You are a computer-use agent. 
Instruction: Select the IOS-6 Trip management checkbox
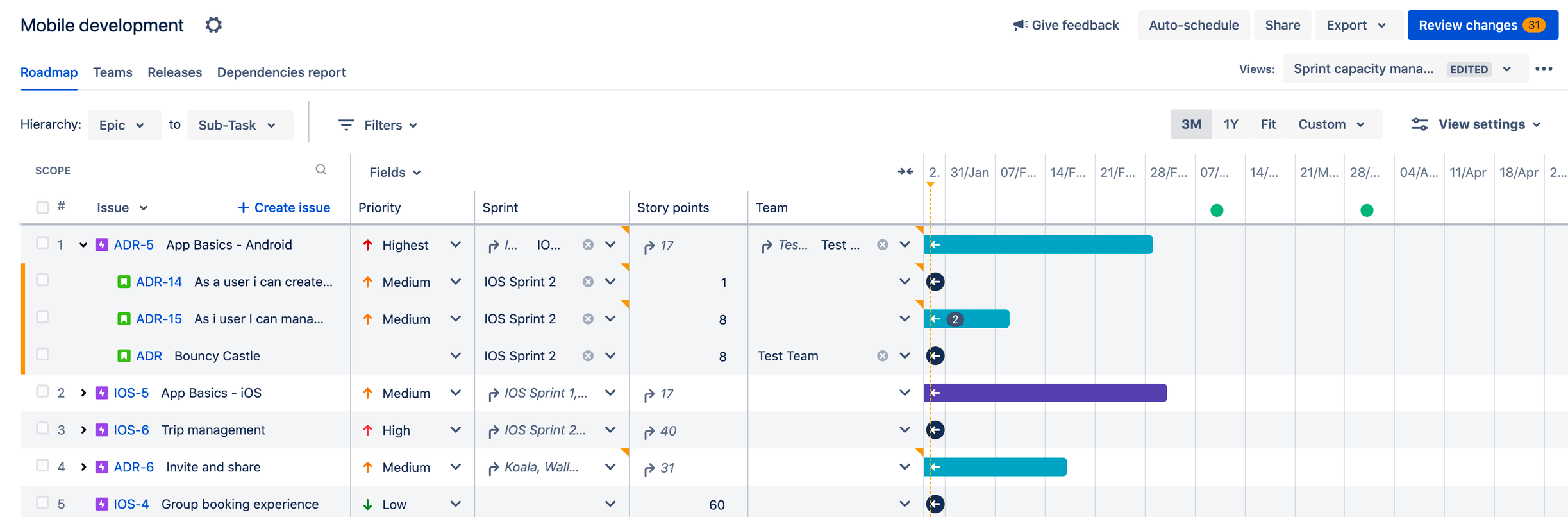click(x=42, y=428)
